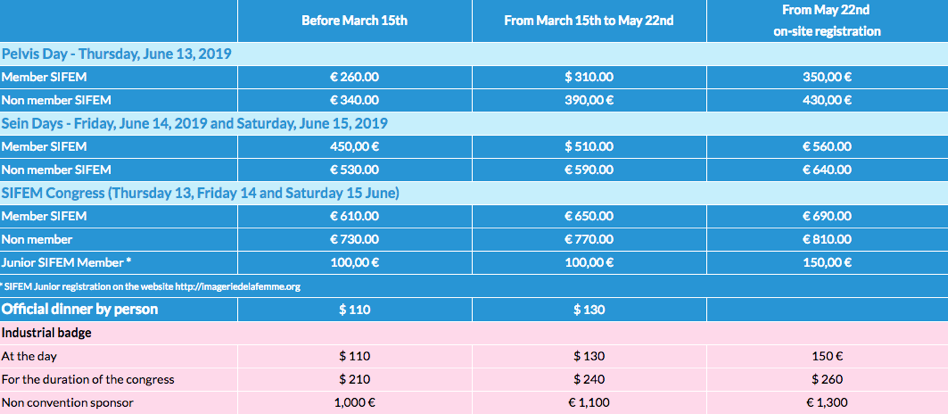Select the € 590.00 price cell
This screenshot has width=948, height=414.
[588, 169]
